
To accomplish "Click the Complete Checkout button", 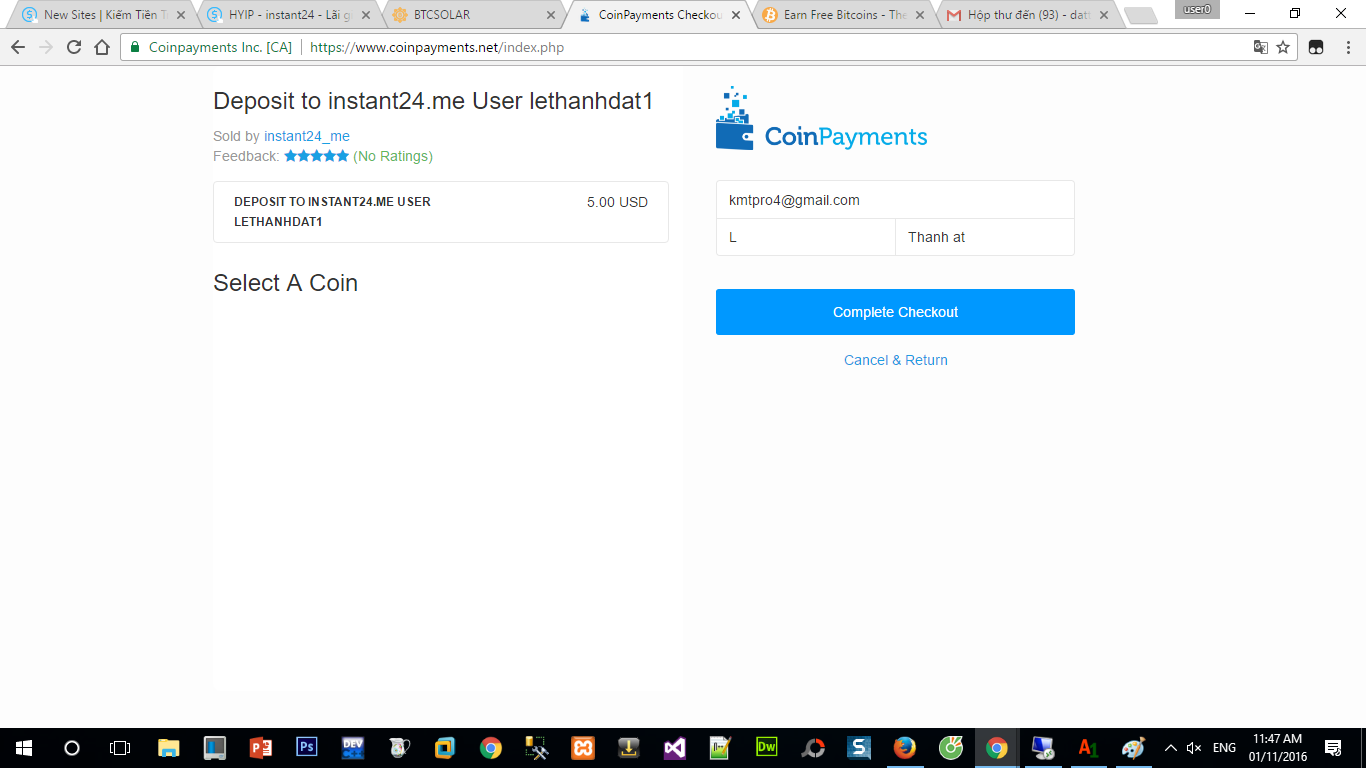I will click(895, 312).
